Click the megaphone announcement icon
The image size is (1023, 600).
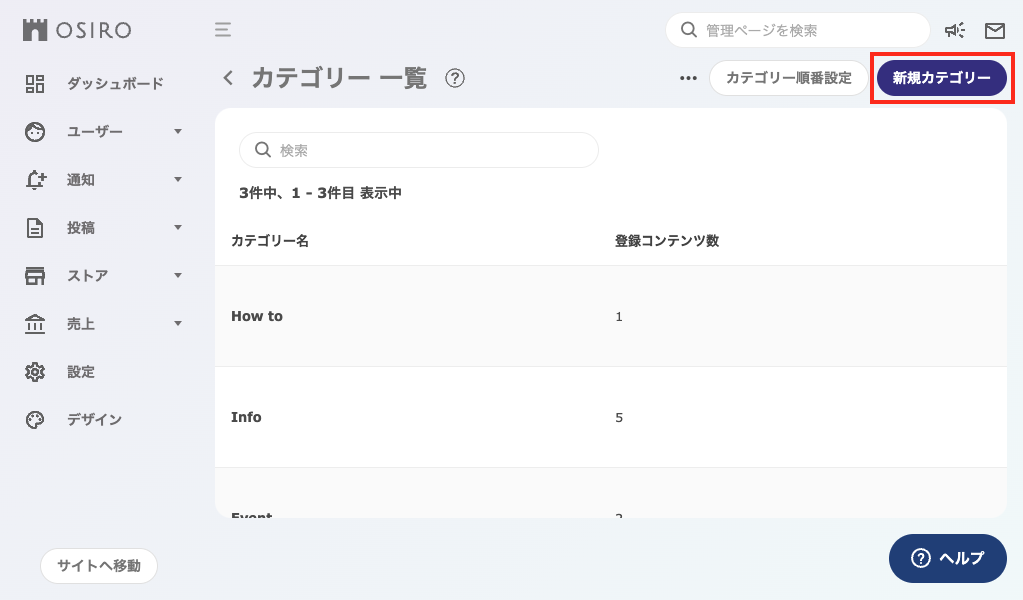954,30
